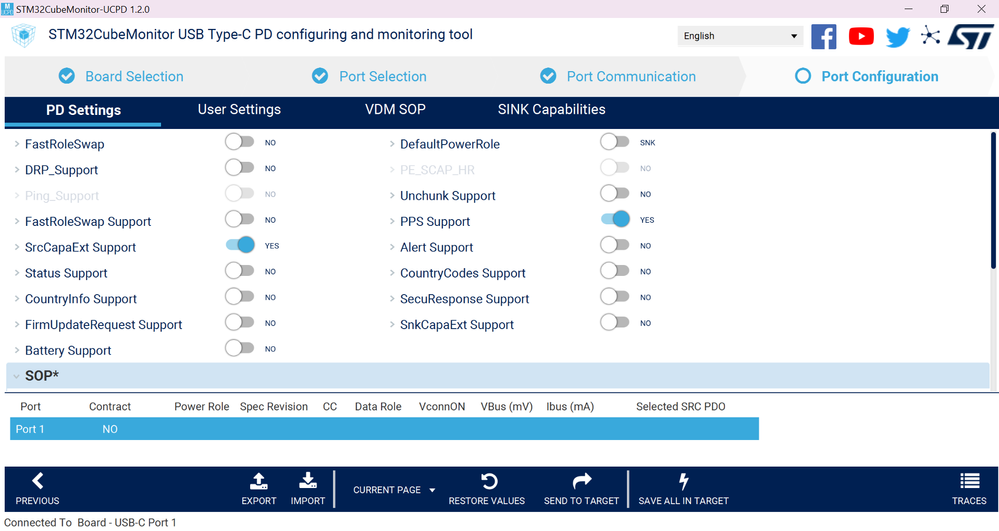The height and width of the screenshot is (531, 999).
Task: Switch to the SINK Capabilities tab
Action: [x=551, y=110]
